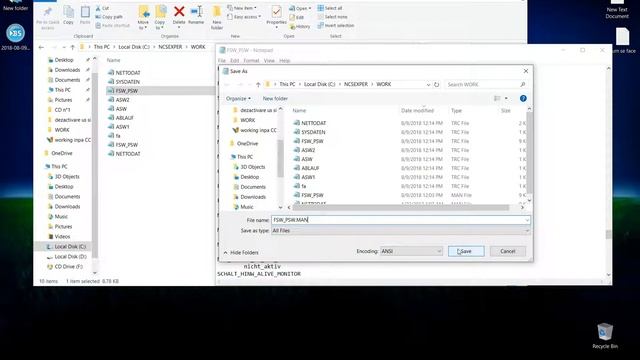
Task: Change view icon in Save As dialog
Action: pyautogui.click(x=497, y=98)
